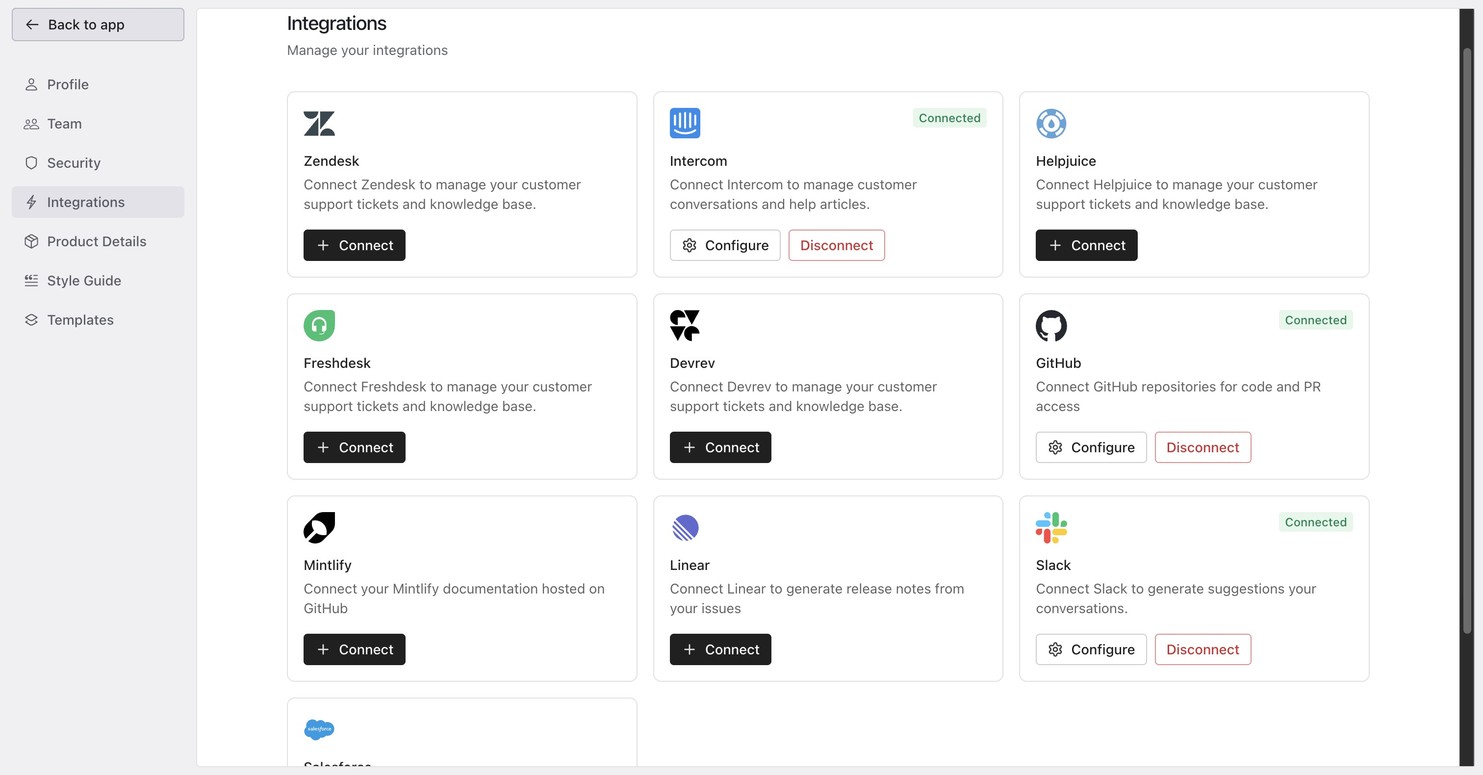
Task: Click the 'Manage your integrations' subtitle
Action: [x=367, y=50]
